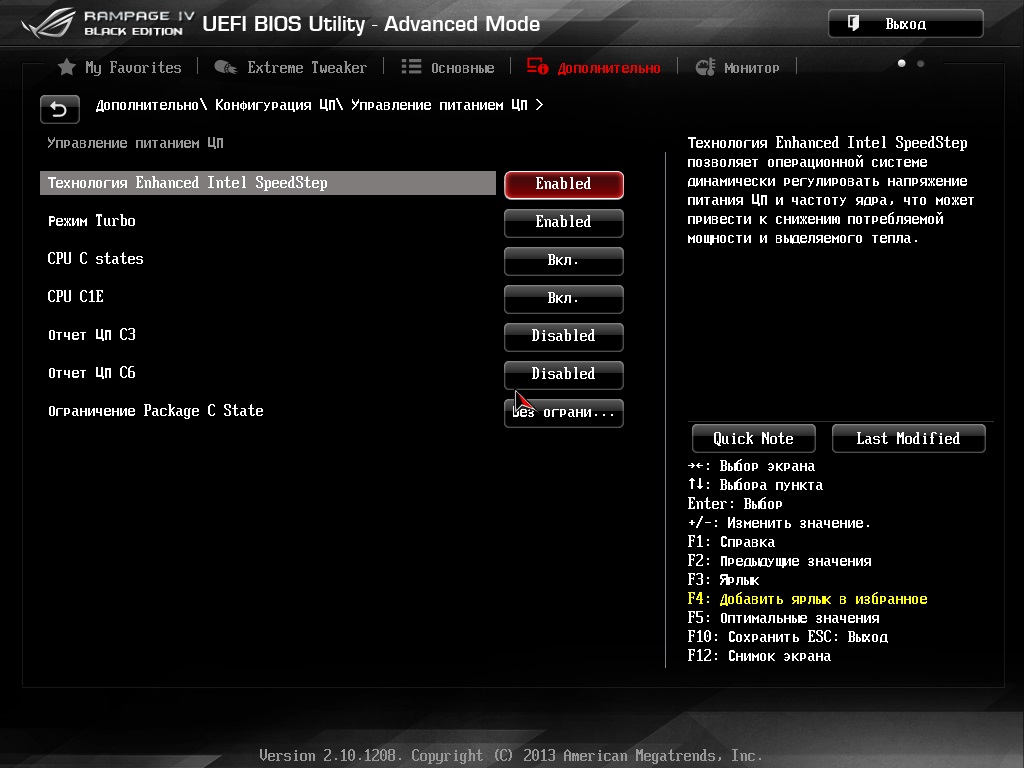Click the Дополнительно tab icon
The image size is (1024, 768).
click(x=537, y=67)
